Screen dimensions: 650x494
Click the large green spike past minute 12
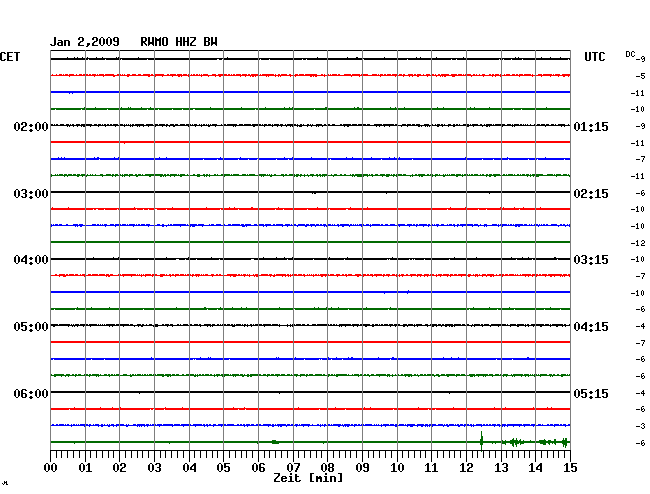click(x=481, y=441)
